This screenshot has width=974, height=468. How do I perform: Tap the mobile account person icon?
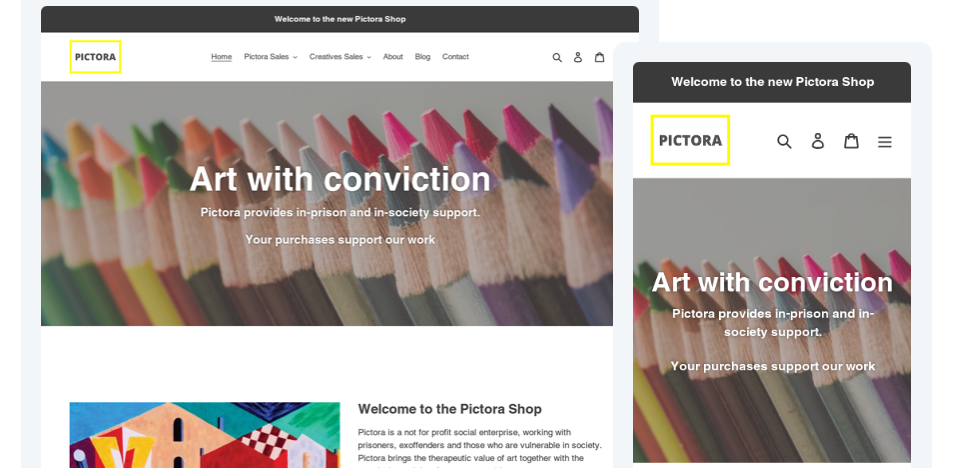pos(818,141)
